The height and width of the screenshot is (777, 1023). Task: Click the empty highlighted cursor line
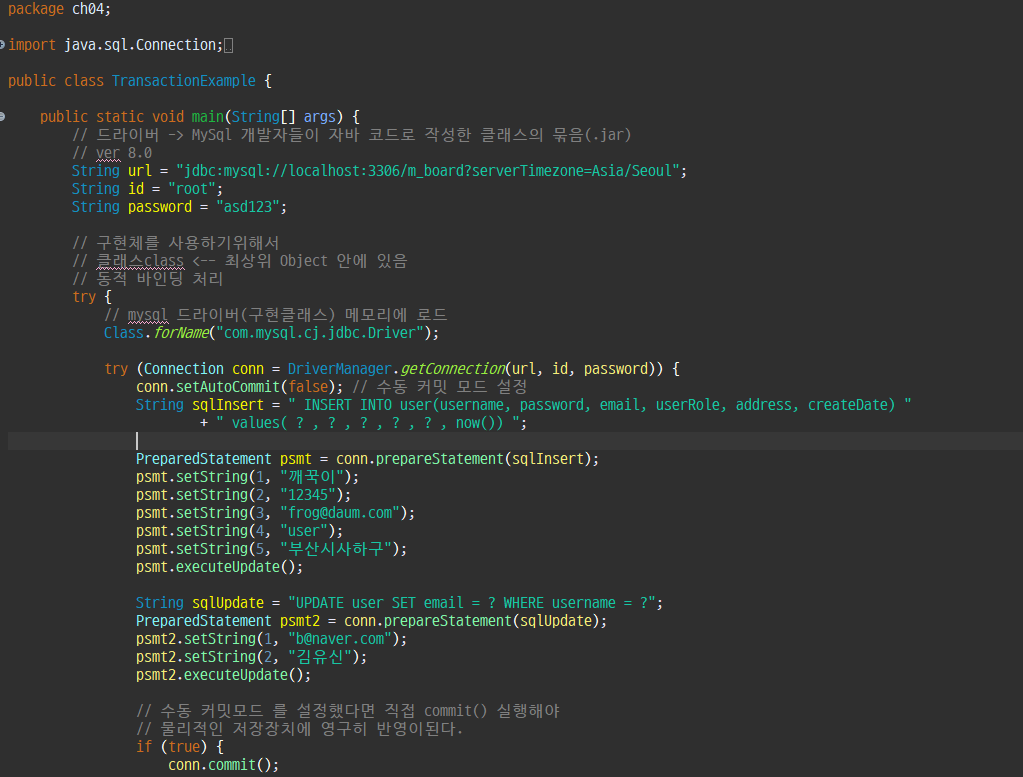point(515,441)
